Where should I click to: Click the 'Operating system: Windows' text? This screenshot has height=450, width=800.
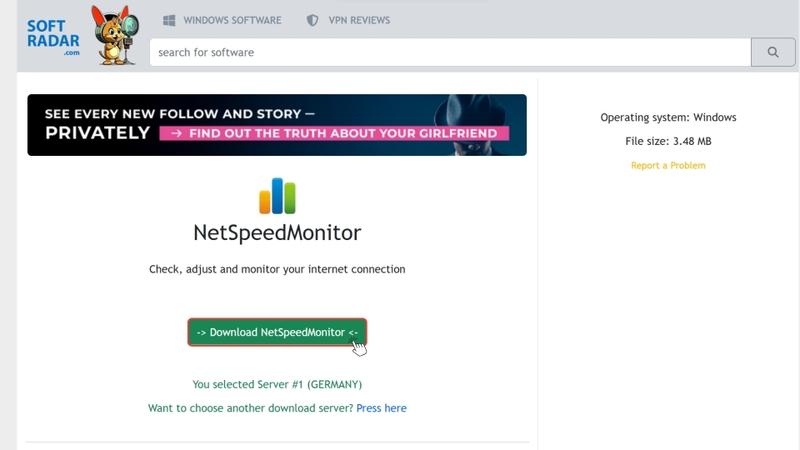[x=668, y=117]
